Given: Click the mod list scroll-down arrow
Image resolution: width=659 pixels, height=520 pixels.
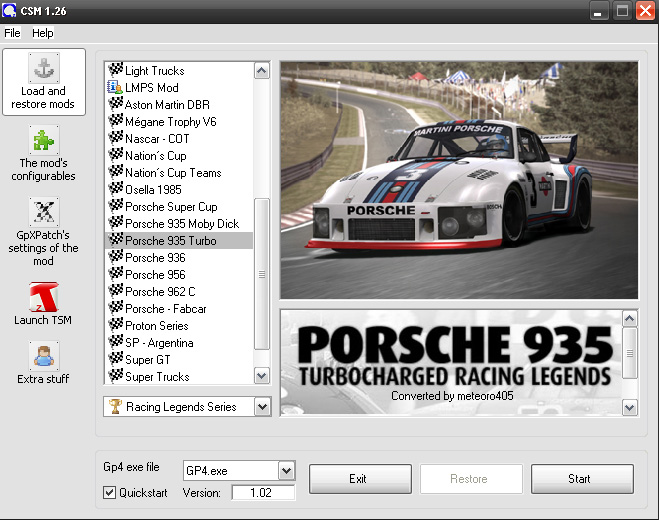Looking at the screenshot, I should 262,375.
